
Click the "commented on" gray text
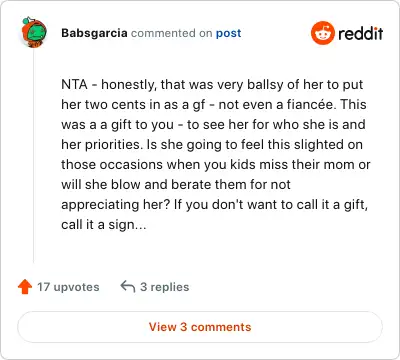(x=172, y=33)
